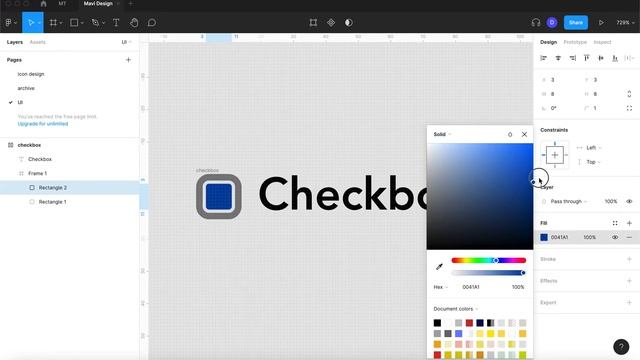Open fill Style library icon
The width and height of the screenshot is (640, 360).
tap(615, 223)
